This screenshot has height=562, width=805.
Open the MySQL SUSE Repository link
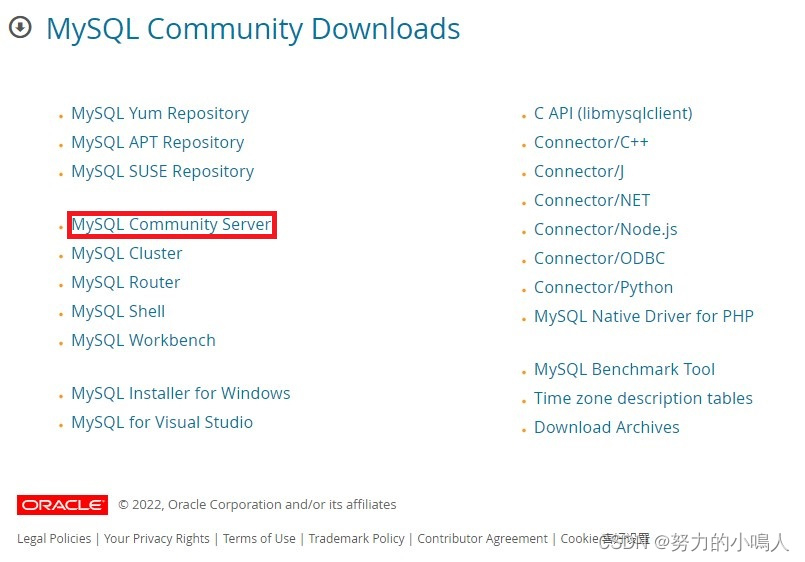[163, 171]
